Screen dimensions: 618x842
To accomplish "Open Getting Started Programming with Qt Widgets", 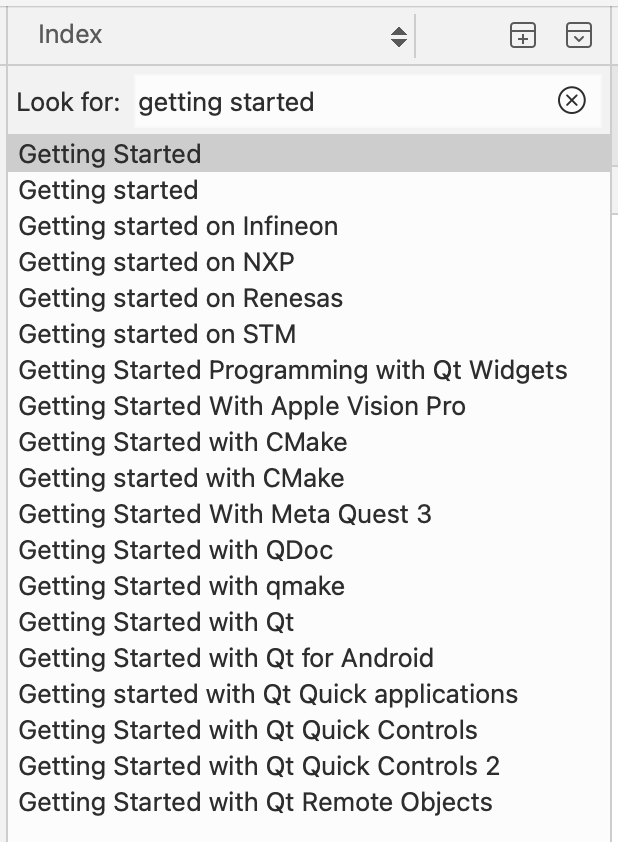I will tap(309, 370).
